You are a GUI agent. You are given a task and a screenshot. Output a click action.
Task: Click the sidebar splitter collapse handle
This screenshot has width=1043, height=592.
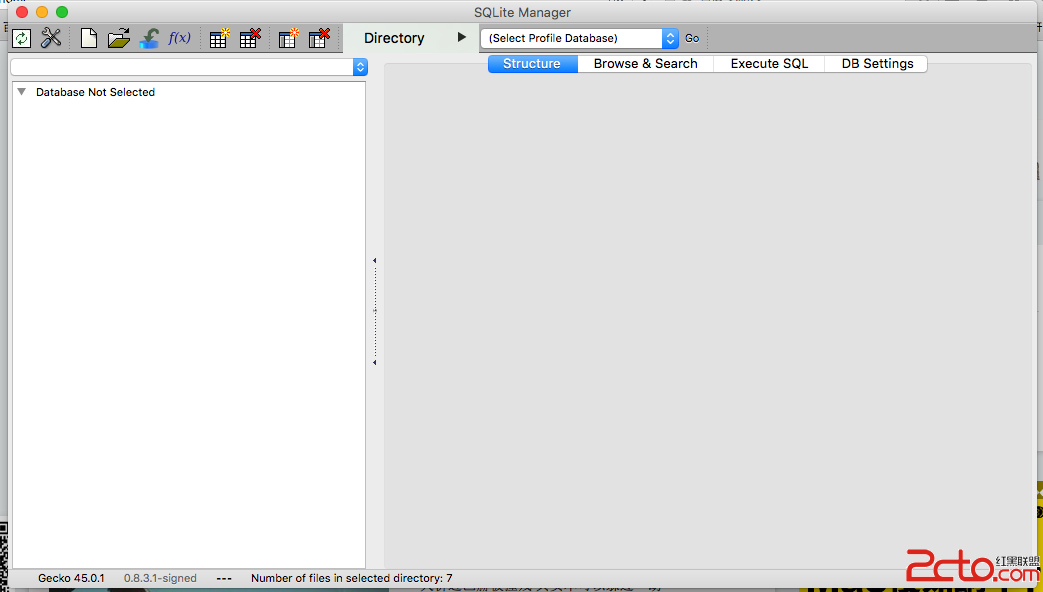[x=374, y=311]
